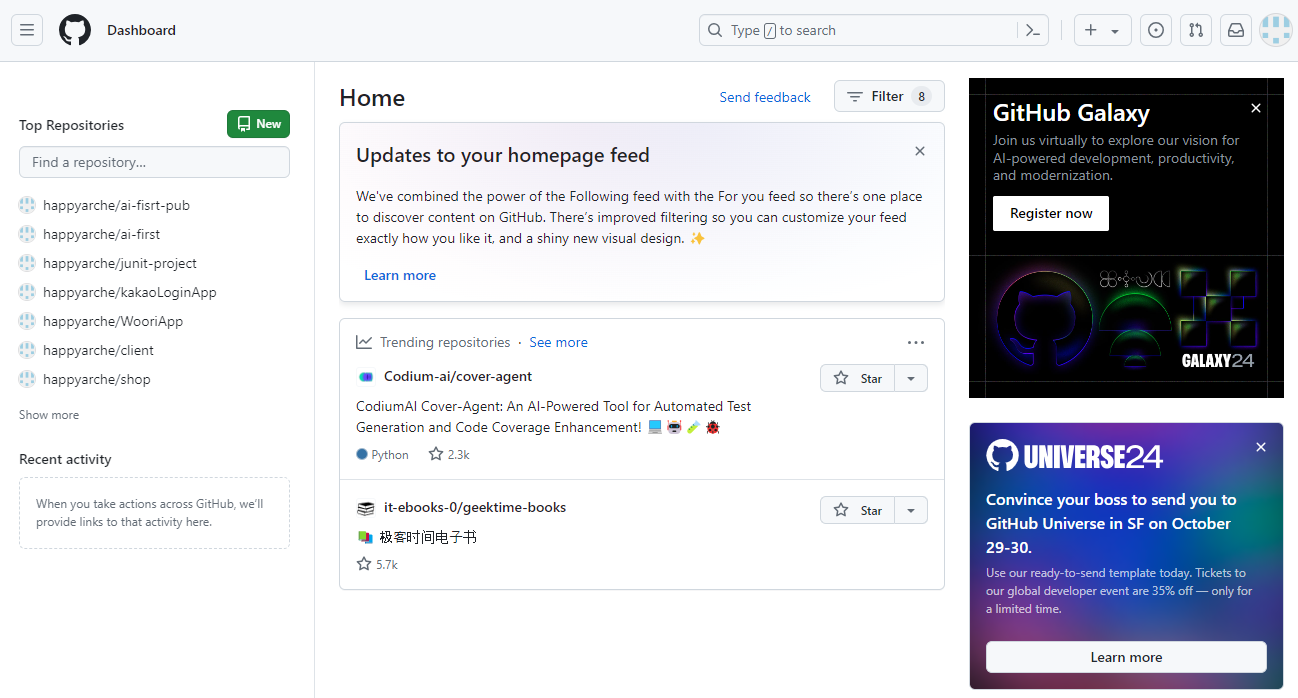Click avatar beside happyarche/shop
The image size is (1298, 698).
[27, 379]
